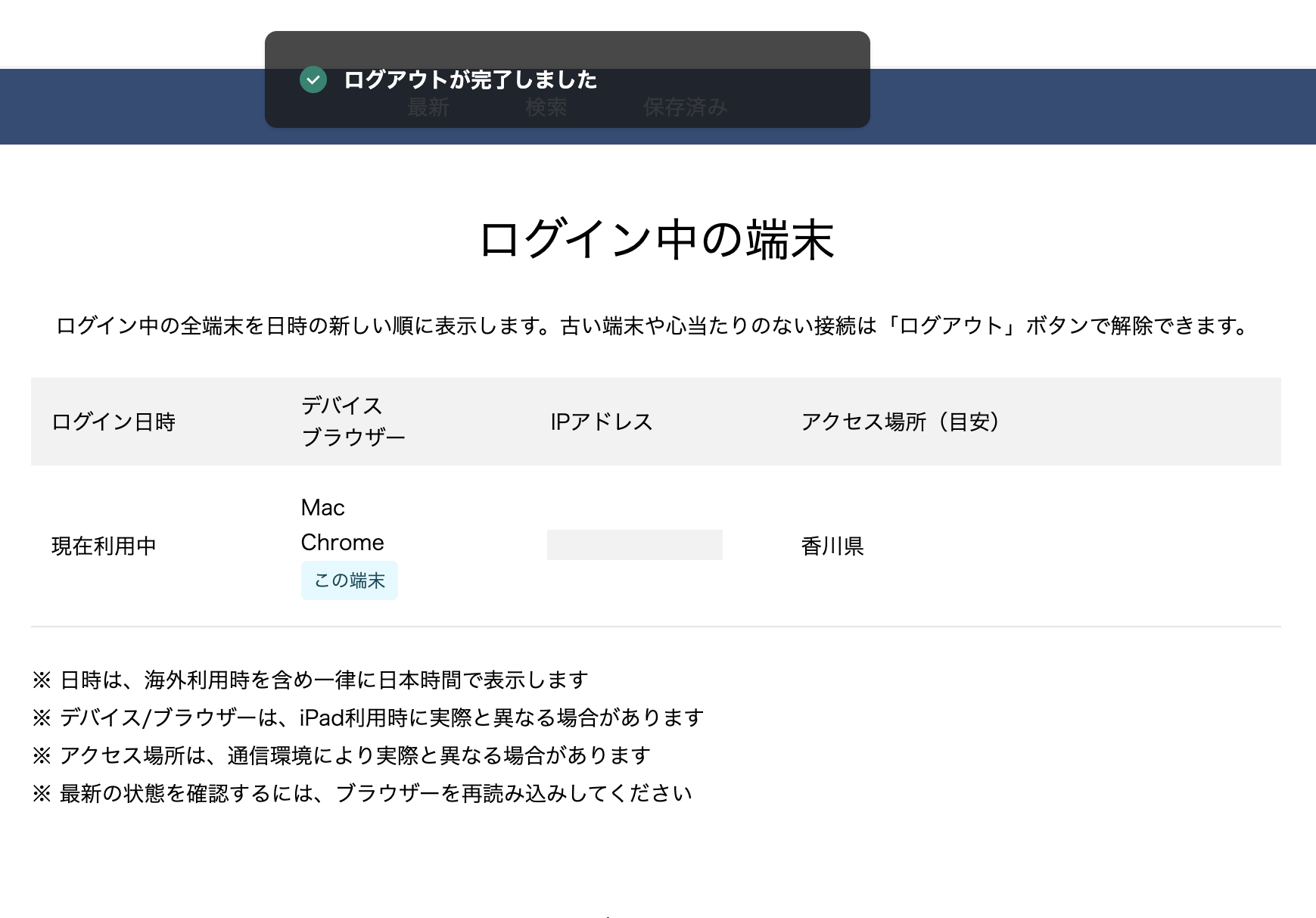The width and height of the screenshot is (1316, 918).
Task: Click the アクセス場所（目安） column header
Action: (901, 422)
